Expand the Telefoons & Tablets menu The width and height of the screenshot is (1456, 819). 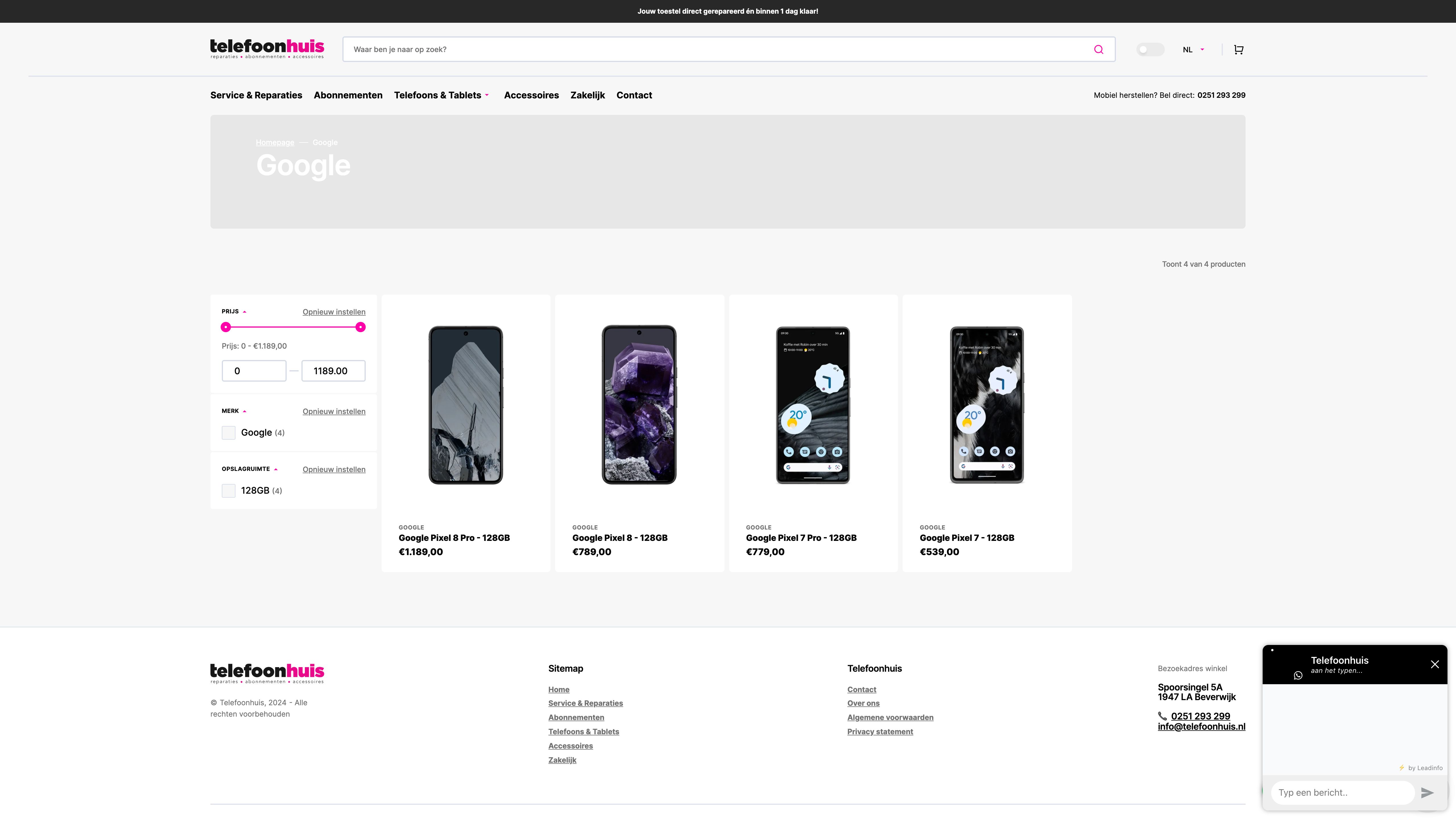pyautogui.click(x=441, y=95)
